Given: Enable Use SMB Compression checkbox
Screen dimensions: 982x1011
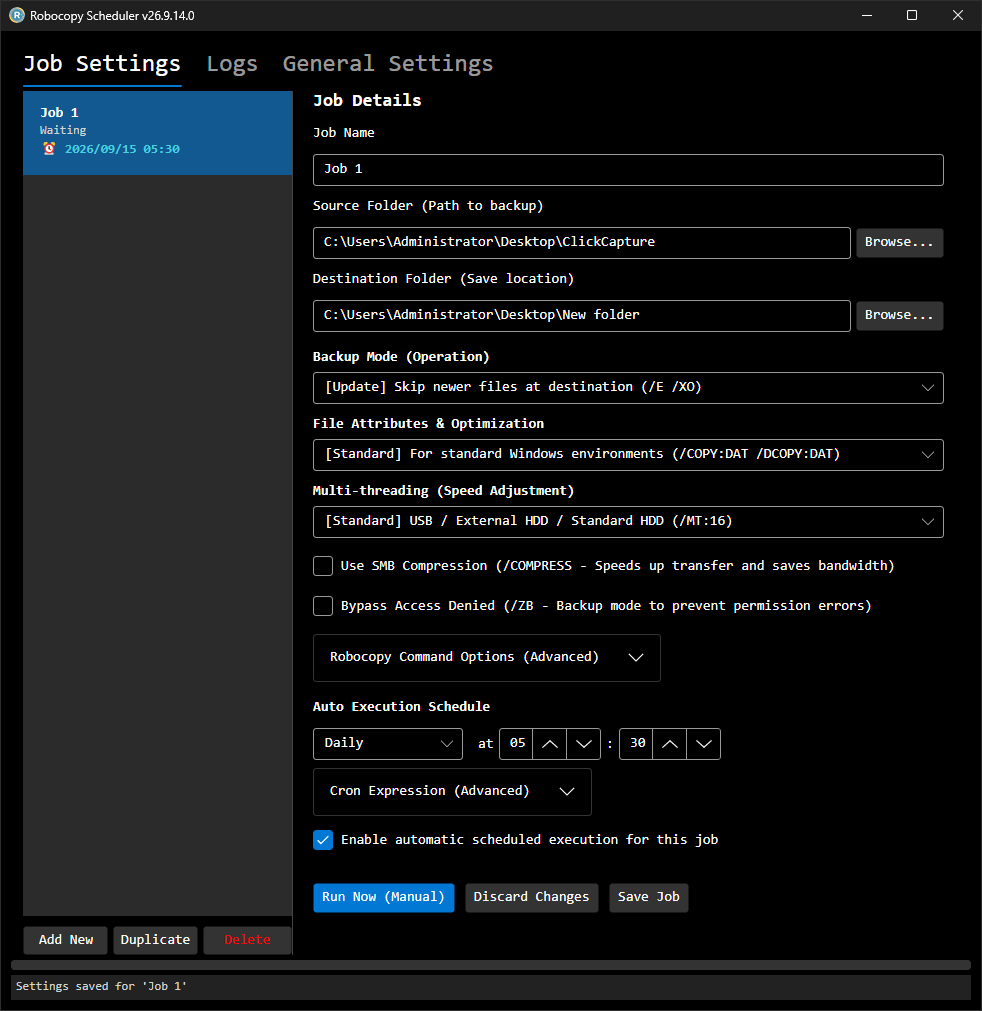Looking at the screenshot, I should [x=323, y=566].
